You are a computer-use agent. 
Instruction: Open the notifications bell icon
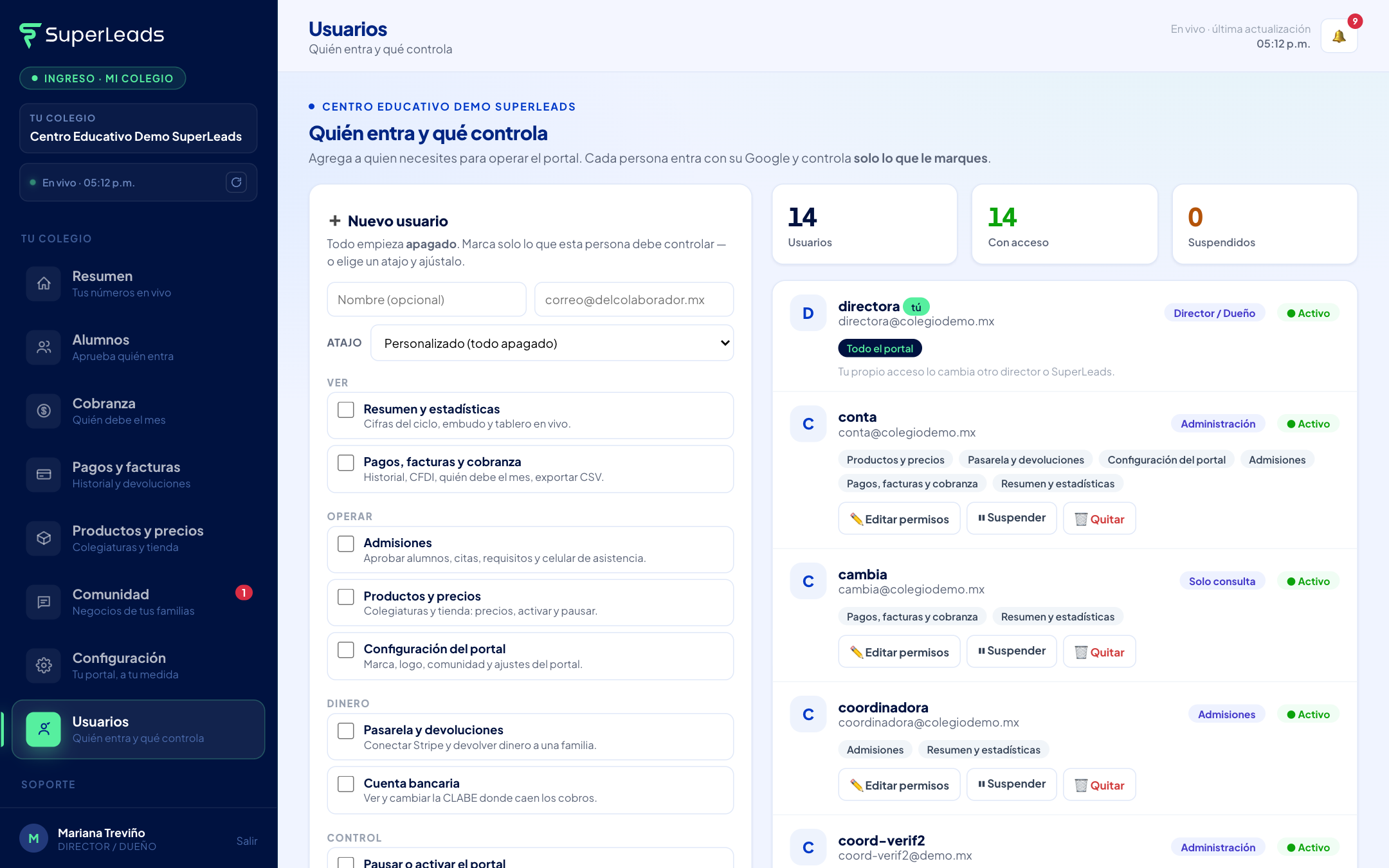[x=1339, y=36]
